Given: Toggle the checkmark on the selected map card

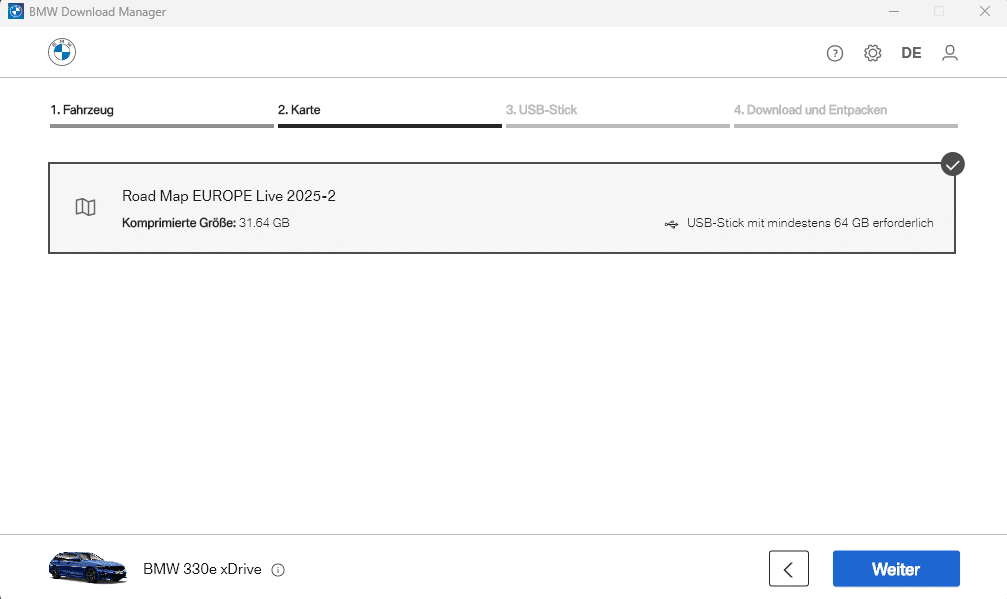Looking at the screenshot, I should tap(952, 164).
